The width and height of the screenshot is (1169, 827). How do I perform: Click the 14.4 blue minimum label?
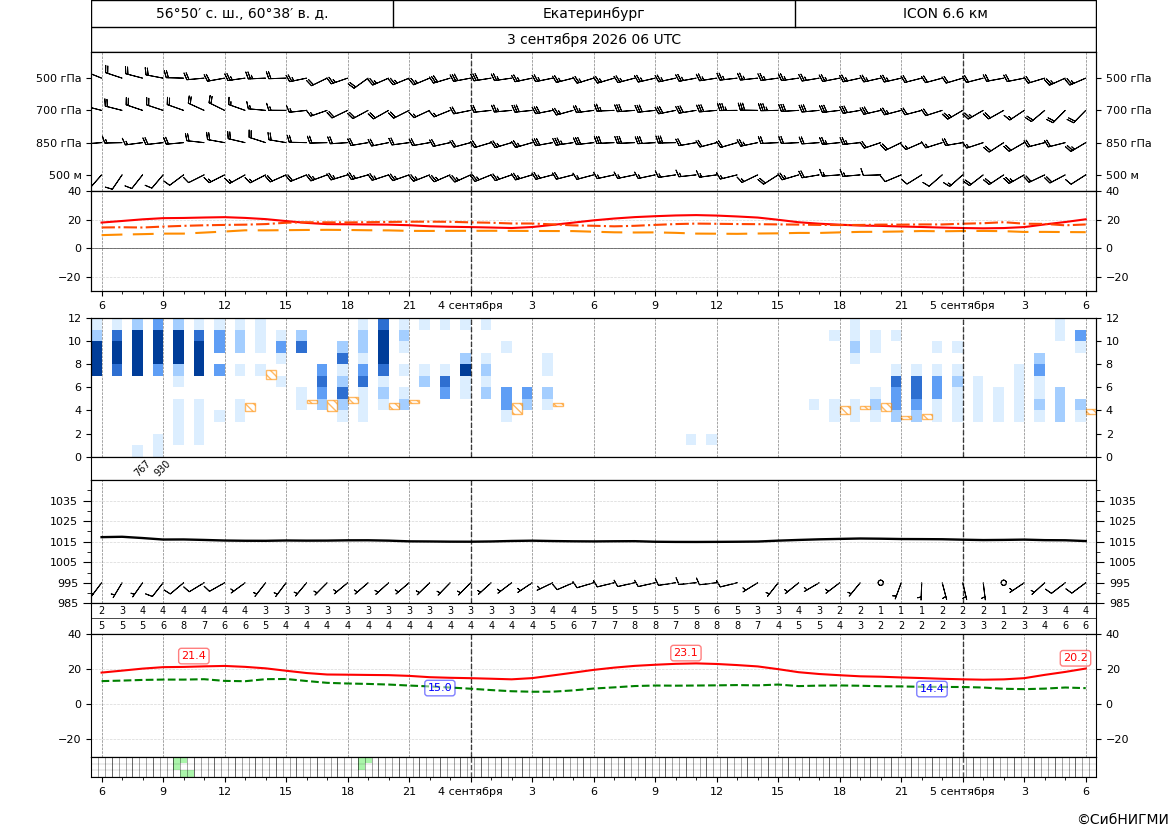(x=931, y=688)
